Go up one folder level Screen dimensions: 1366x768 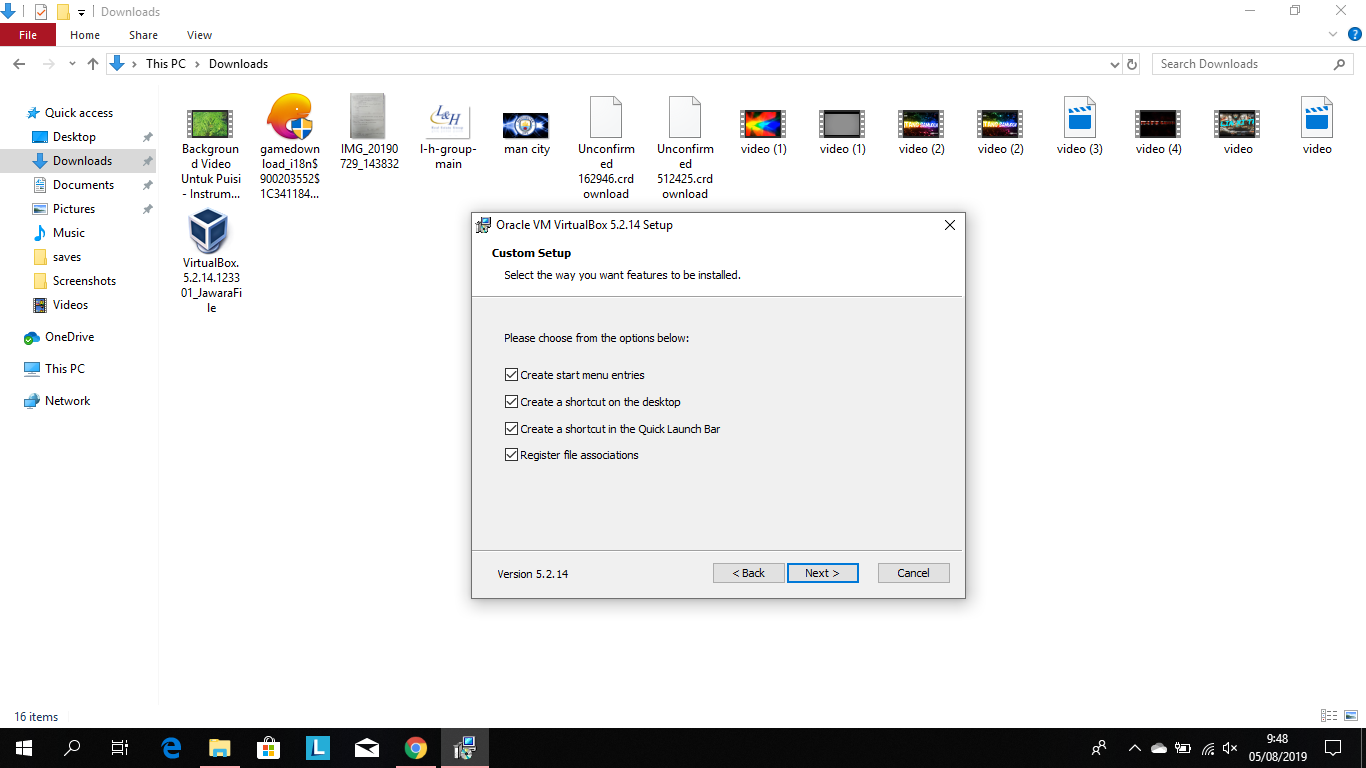[93, 64]
